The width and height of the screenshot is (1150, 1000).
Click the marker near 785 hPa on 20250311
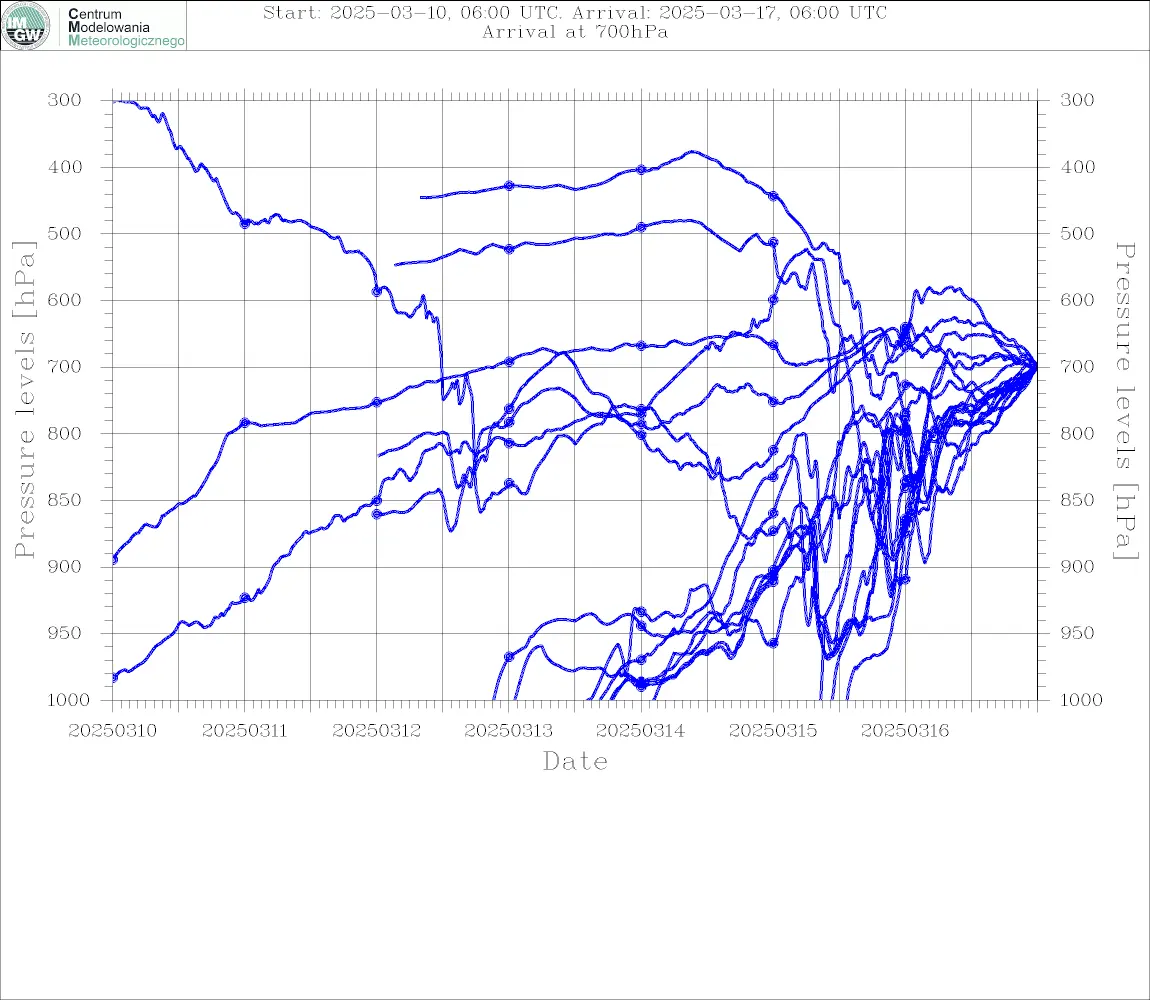(245, 423)
